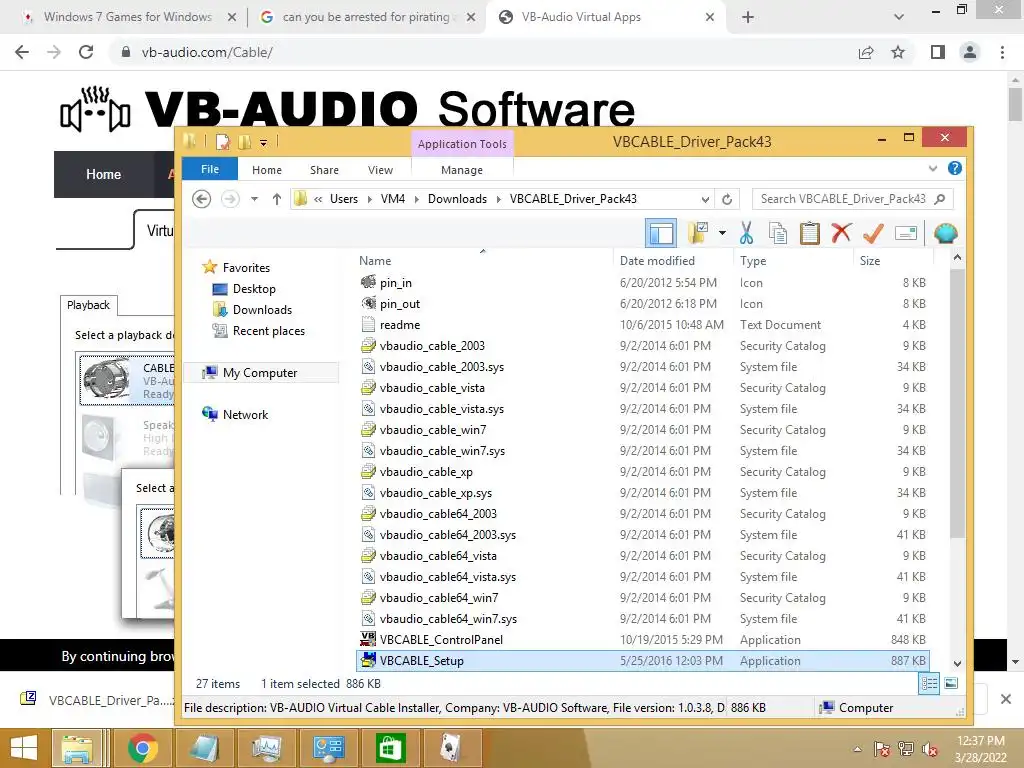This screenshot has height=768, width=1024.
Task: Switch to large icons view in status bar
Action: click(x=951, y=684)
